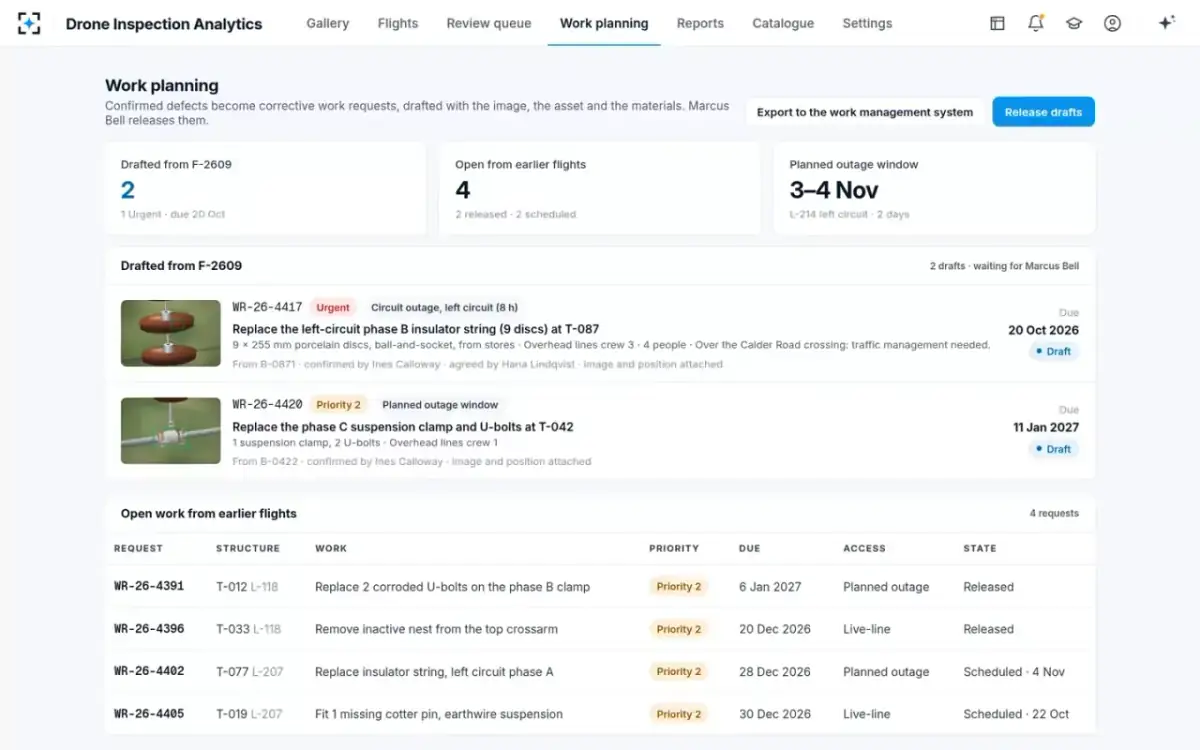The height and width of the screenshot is (750, 1200).
Task: Click the PRIORITY column header
Action: click(674, 548)
